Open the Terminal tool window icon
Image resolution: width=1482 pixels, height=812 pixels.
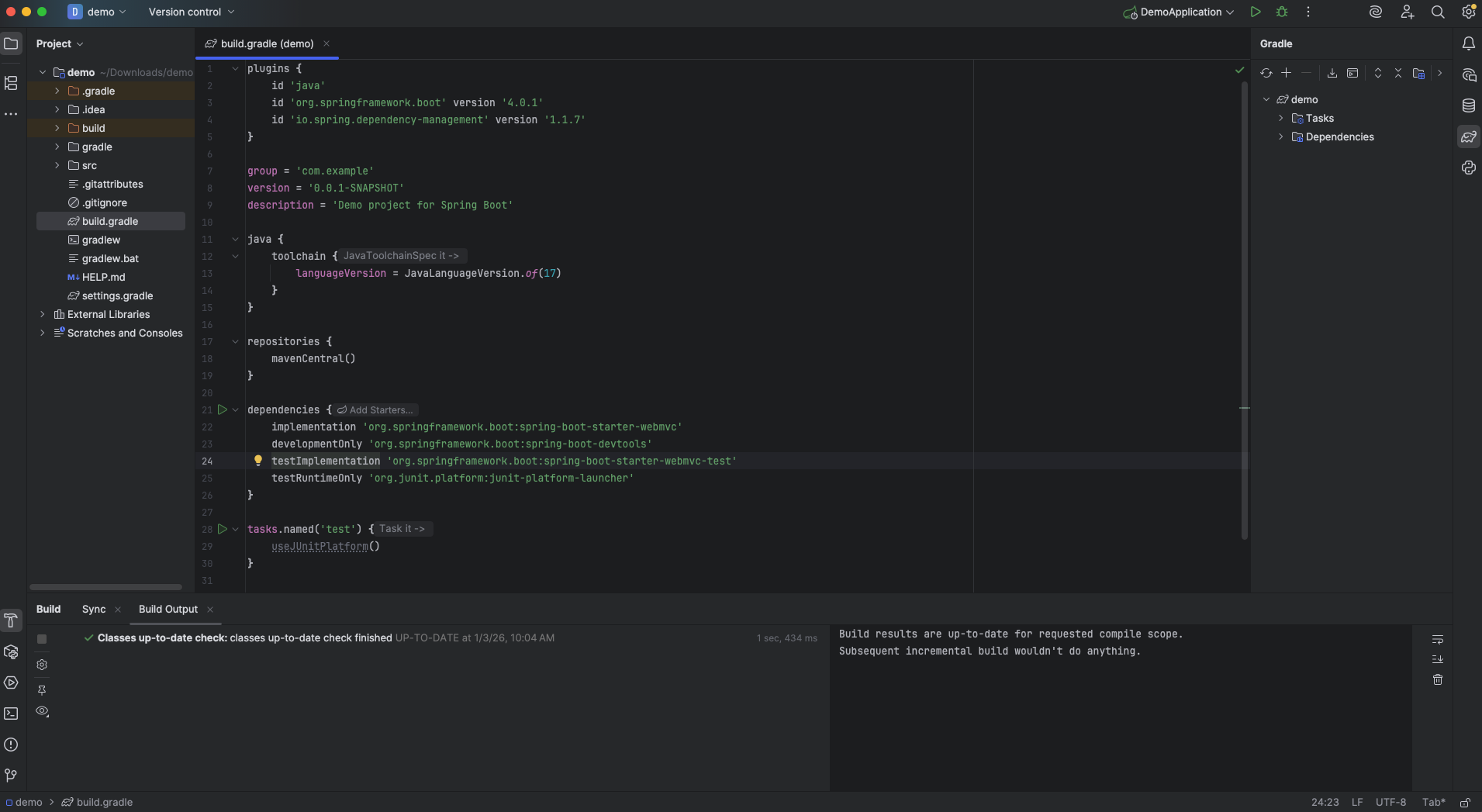pyautogui.click(x=11, y=714)
